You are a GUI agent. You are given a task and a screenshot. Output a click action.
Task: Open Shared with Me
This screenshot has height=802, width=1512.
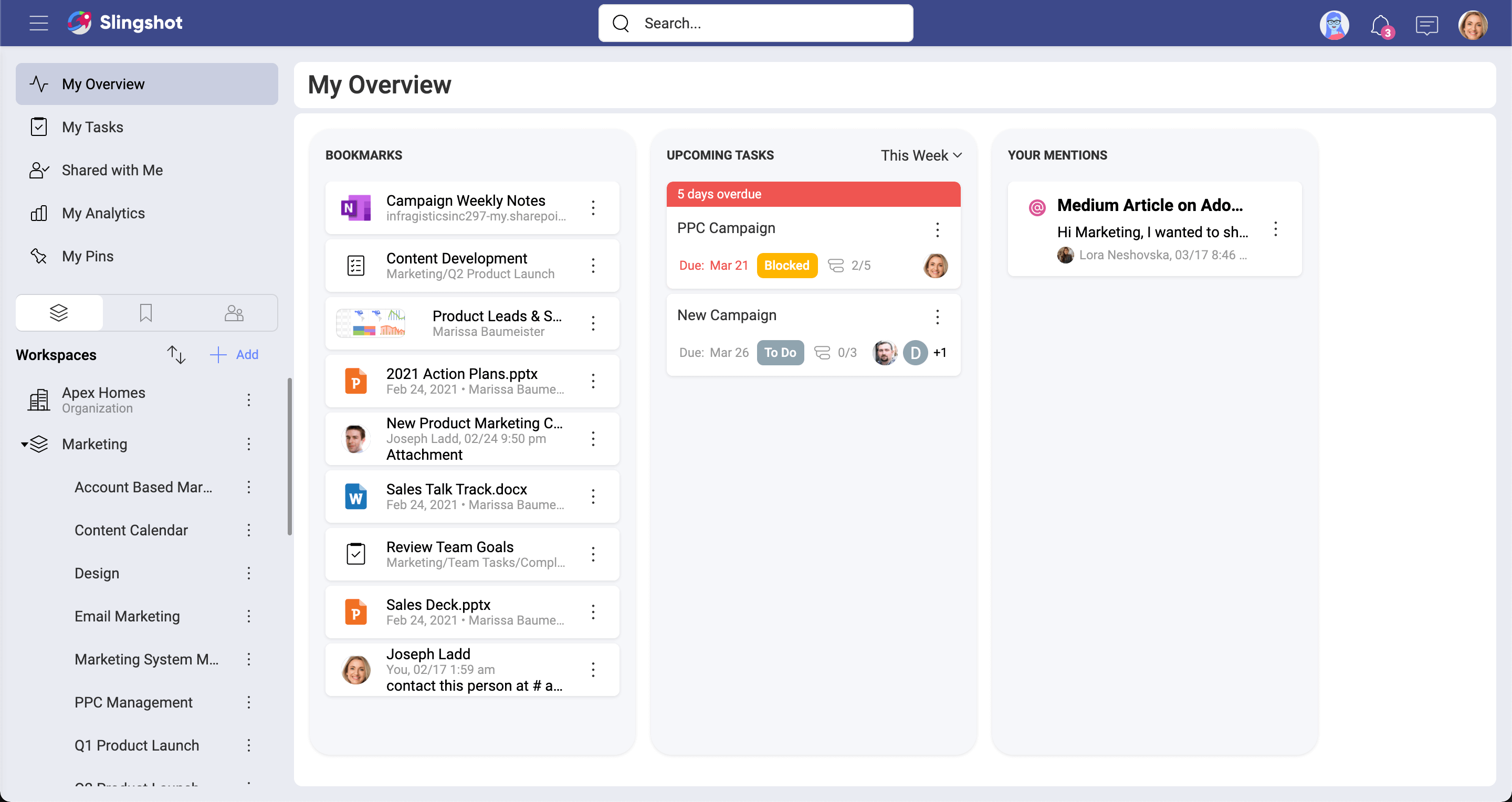tap(111, 170)
